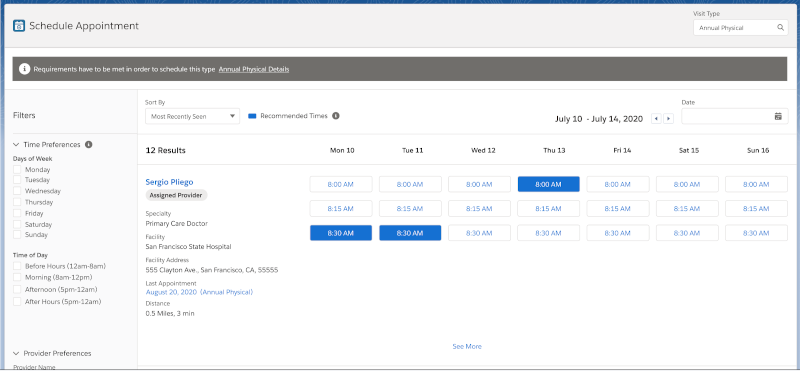Click the Recommended Times blue legend swatch
The image size is (800, 371).
pos(252,116)
